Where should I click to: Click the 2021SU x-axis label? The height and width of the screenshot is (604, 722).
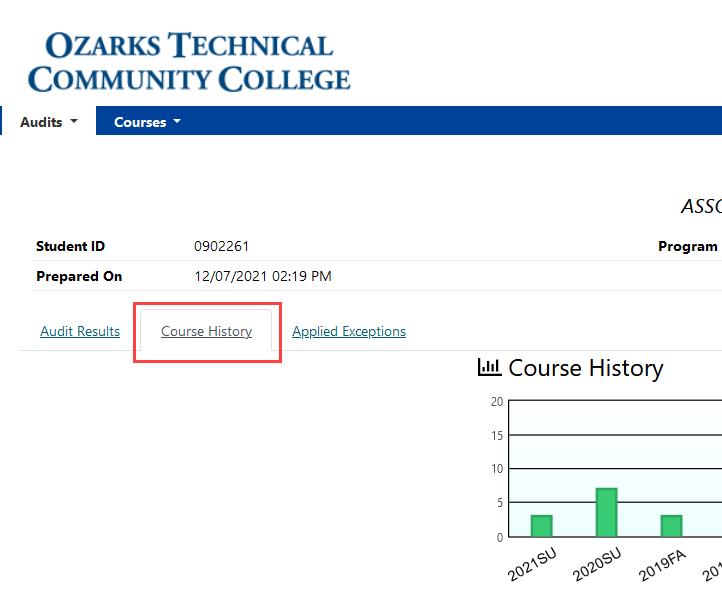click(532, 568)
